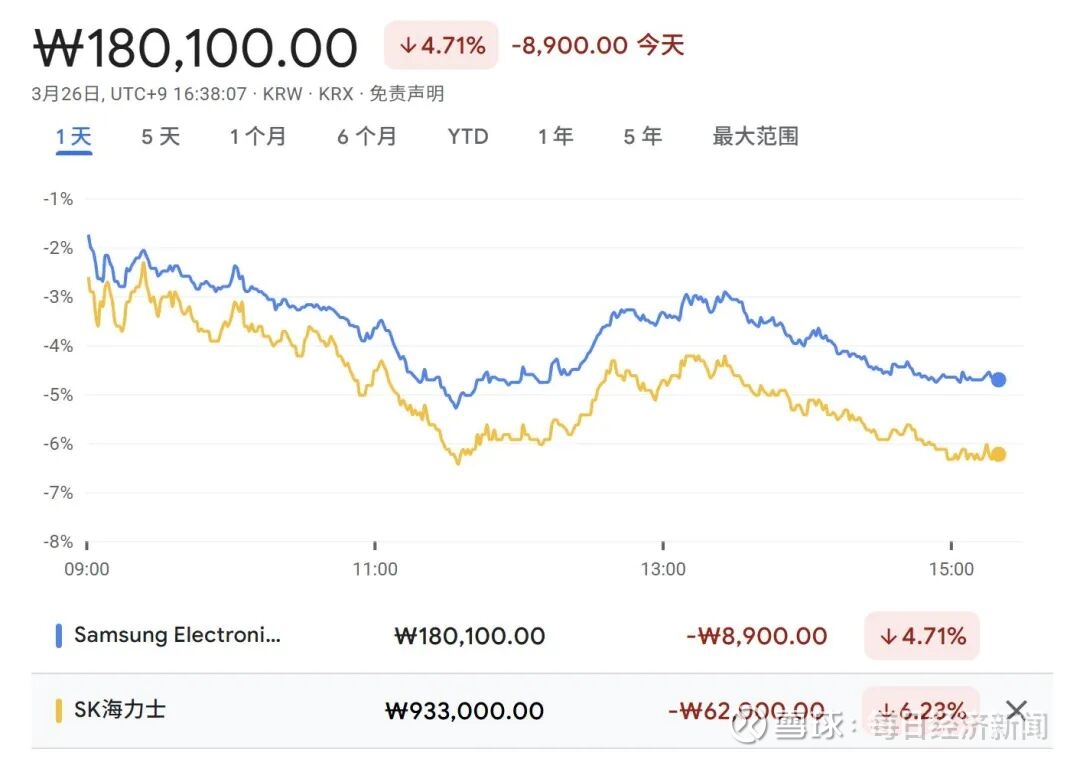Select the 最大范围 range tab
The image size is (1080, 759).
[x=755, y=136]
